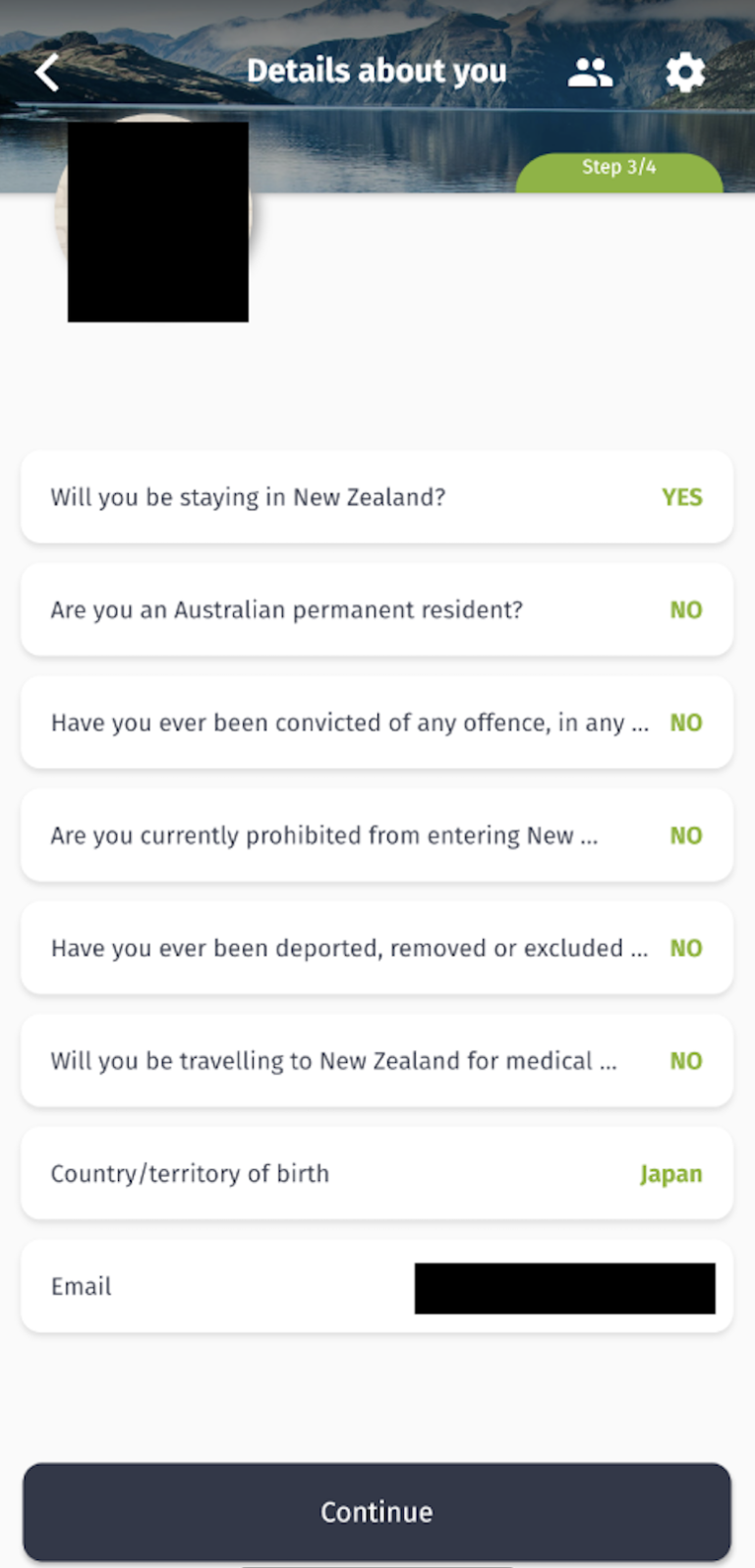Tap the profile photo thumbnail
This screenshot has width=755, height=1568.
point(157,221)
